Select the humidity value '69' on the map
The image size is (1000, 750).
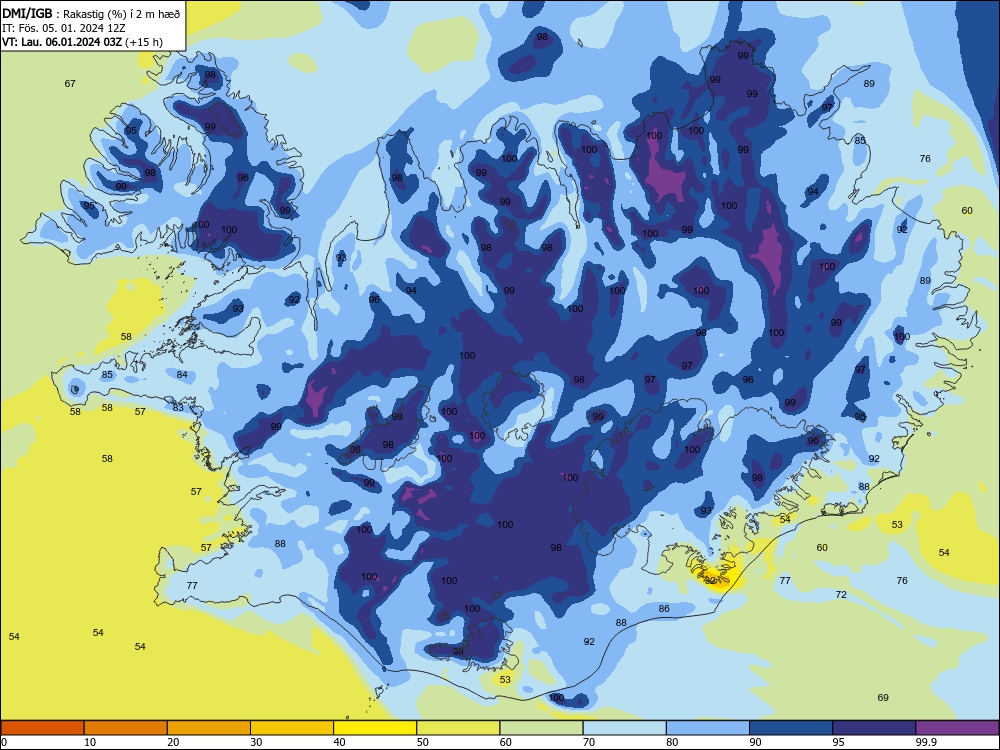point(883,698)
